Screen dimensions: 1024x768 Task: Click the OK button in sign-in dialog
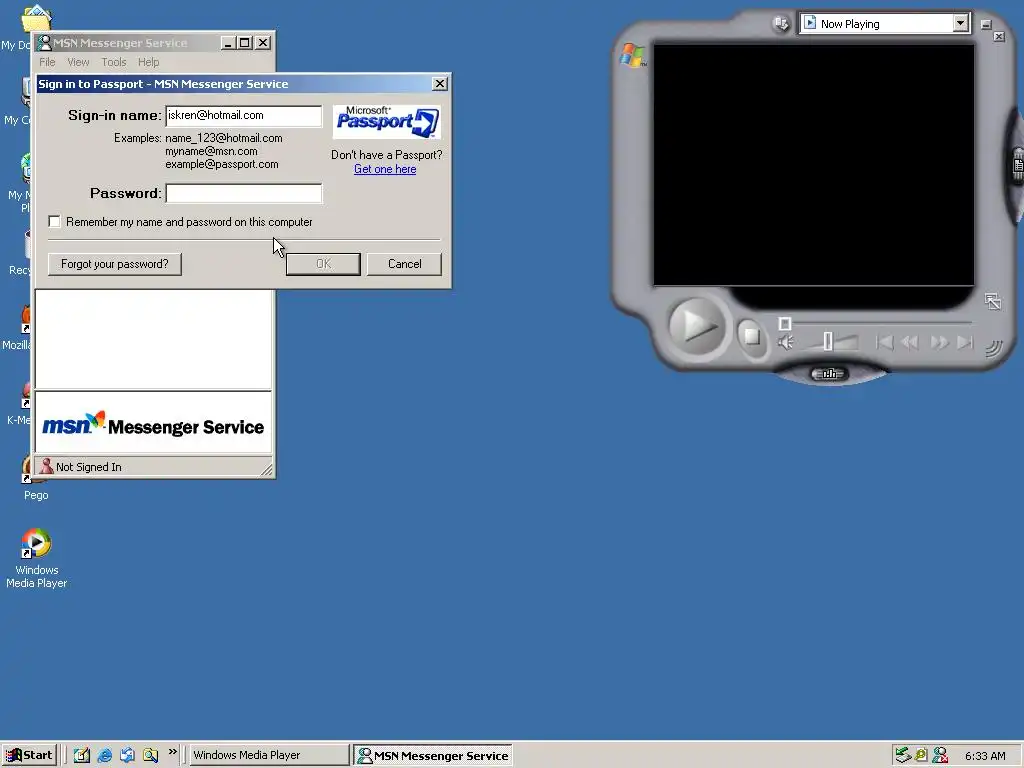pyautogui.click(x=323, y=264)
